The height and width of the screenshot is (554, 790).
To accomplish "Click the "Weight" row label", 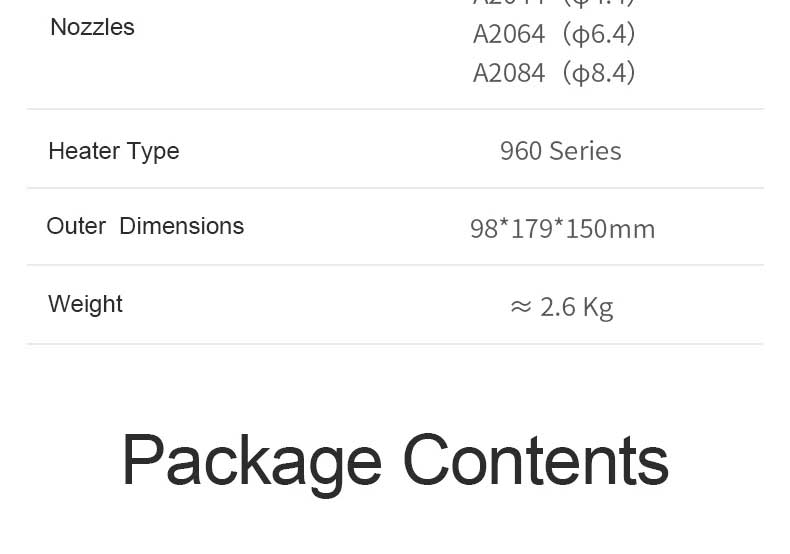I will [x=85, y=304].
